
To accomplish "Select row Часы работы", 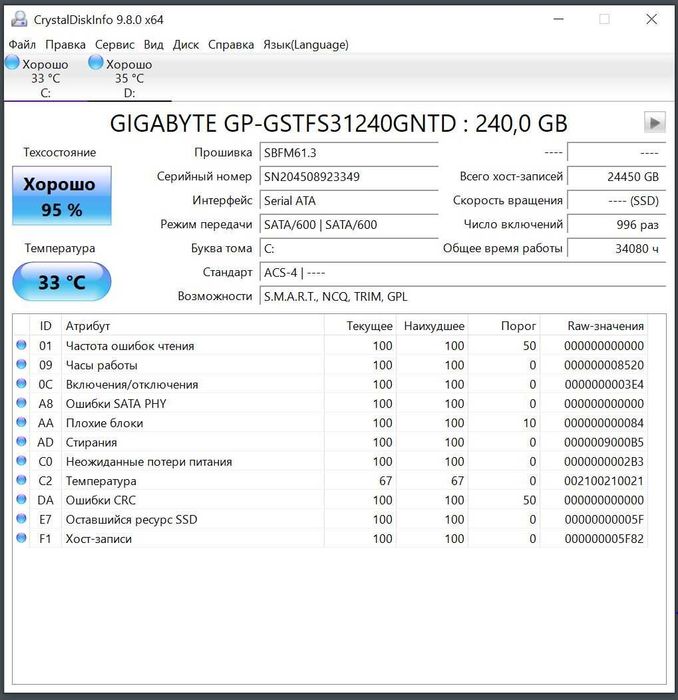I will (330, 365).
